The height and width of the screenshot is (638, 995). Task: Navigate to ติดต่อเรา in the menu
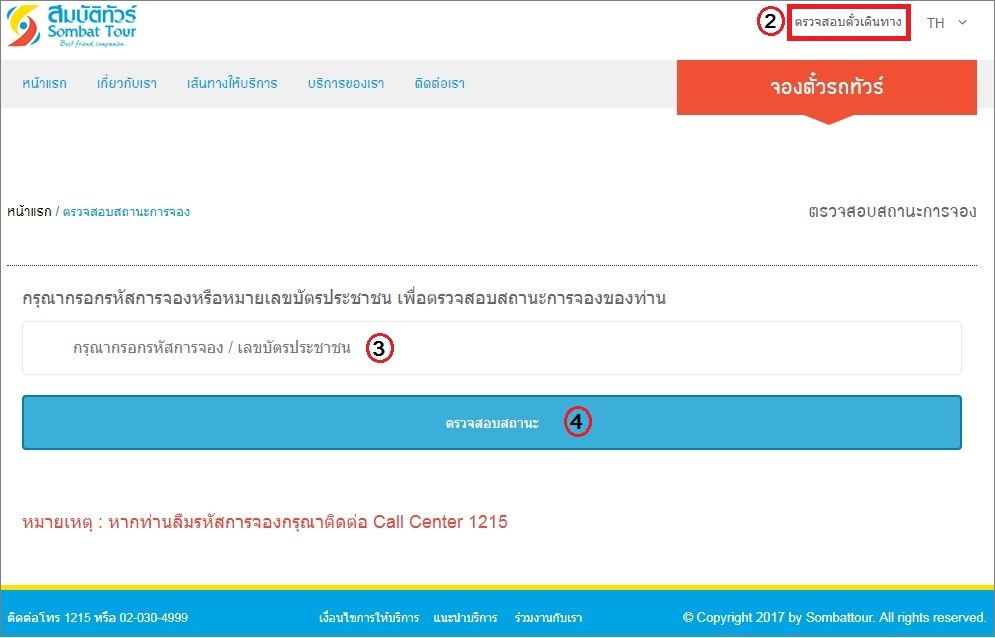tap(439, 83)
